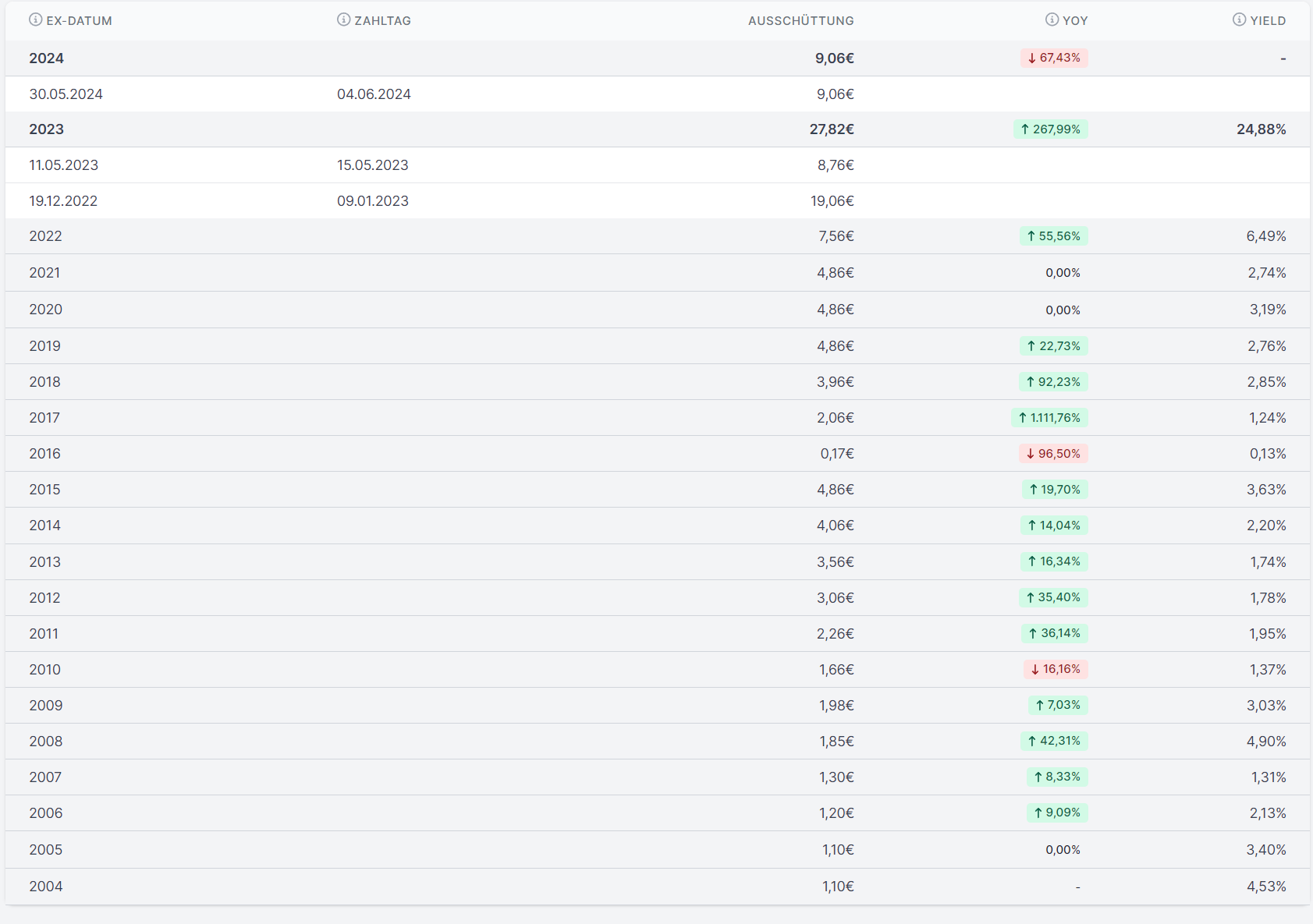Expand the 2004 year row
The image size is (1313, 924).
pos(657,887)
